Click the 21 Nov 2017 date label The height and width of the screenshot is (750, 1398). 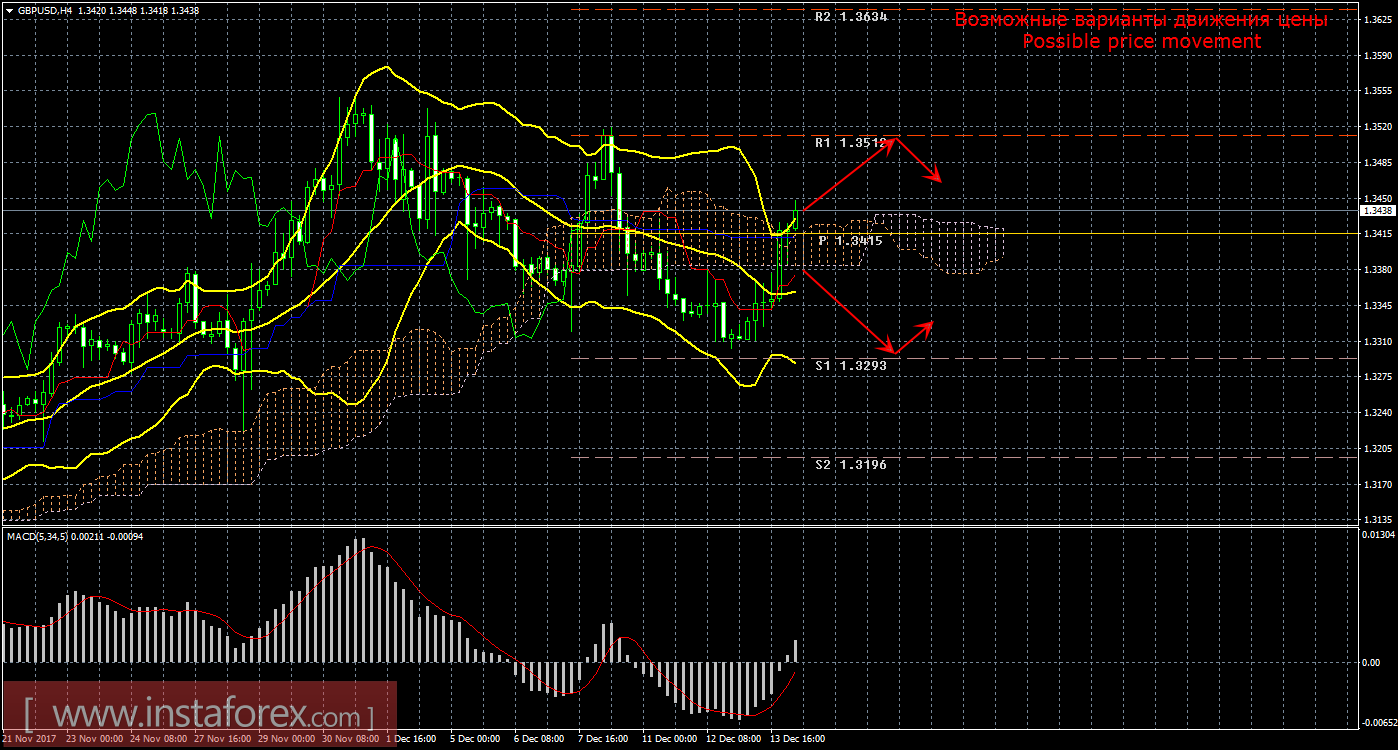pos(28,739)
